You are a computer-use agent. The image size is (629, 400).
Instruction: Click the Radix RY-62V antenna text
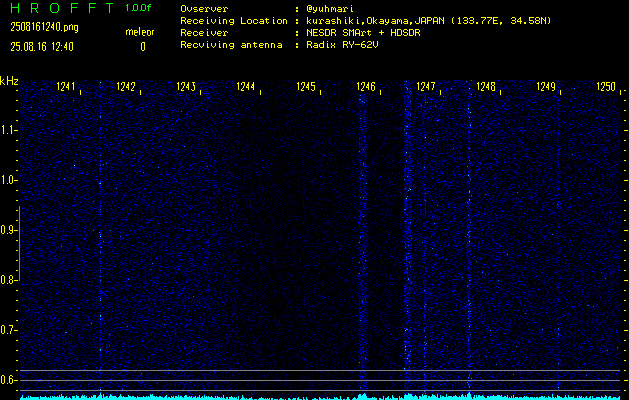tap(342, 45)
